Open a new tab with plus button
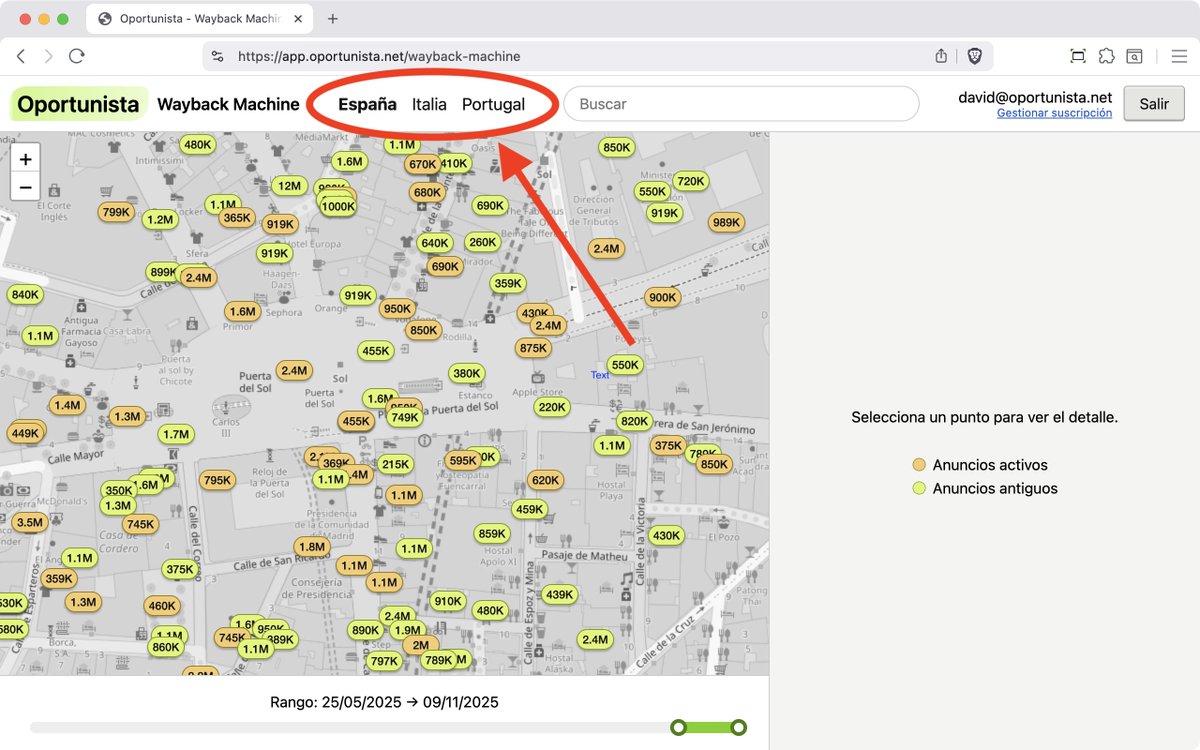The image size is (1200, 750). tap(333, 18)
